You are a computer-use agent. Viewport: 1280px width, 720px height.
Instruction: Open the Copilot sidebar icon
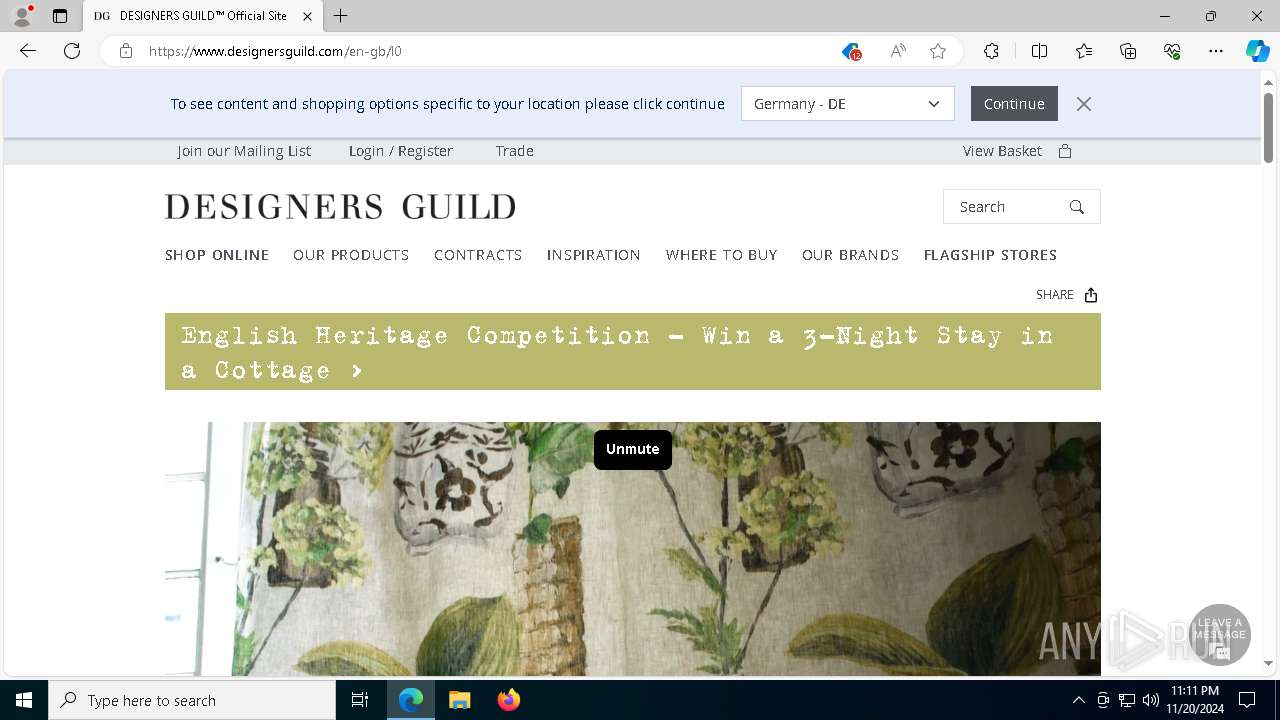(x=1257, y=51)
